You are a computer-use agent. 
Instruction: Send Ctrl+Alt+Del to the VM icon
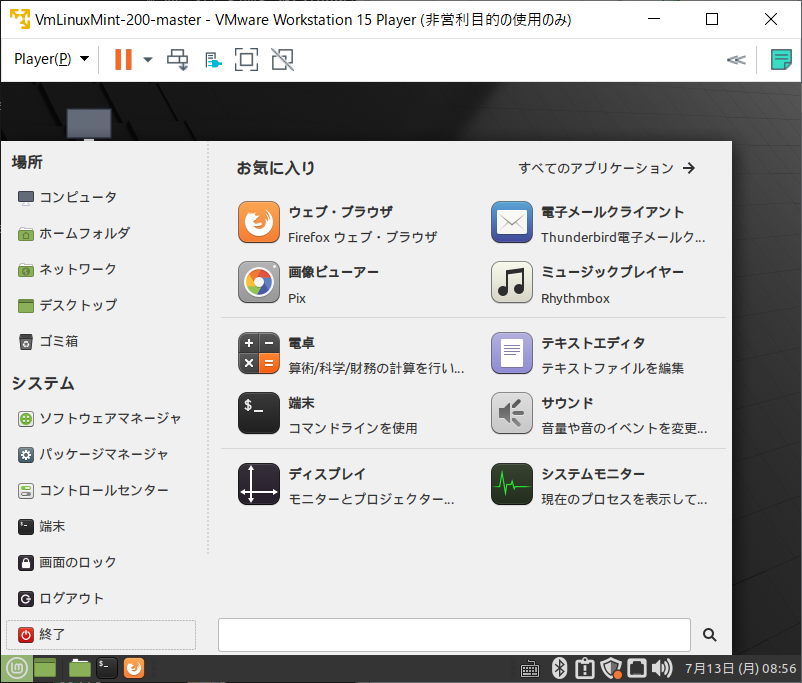177,60
